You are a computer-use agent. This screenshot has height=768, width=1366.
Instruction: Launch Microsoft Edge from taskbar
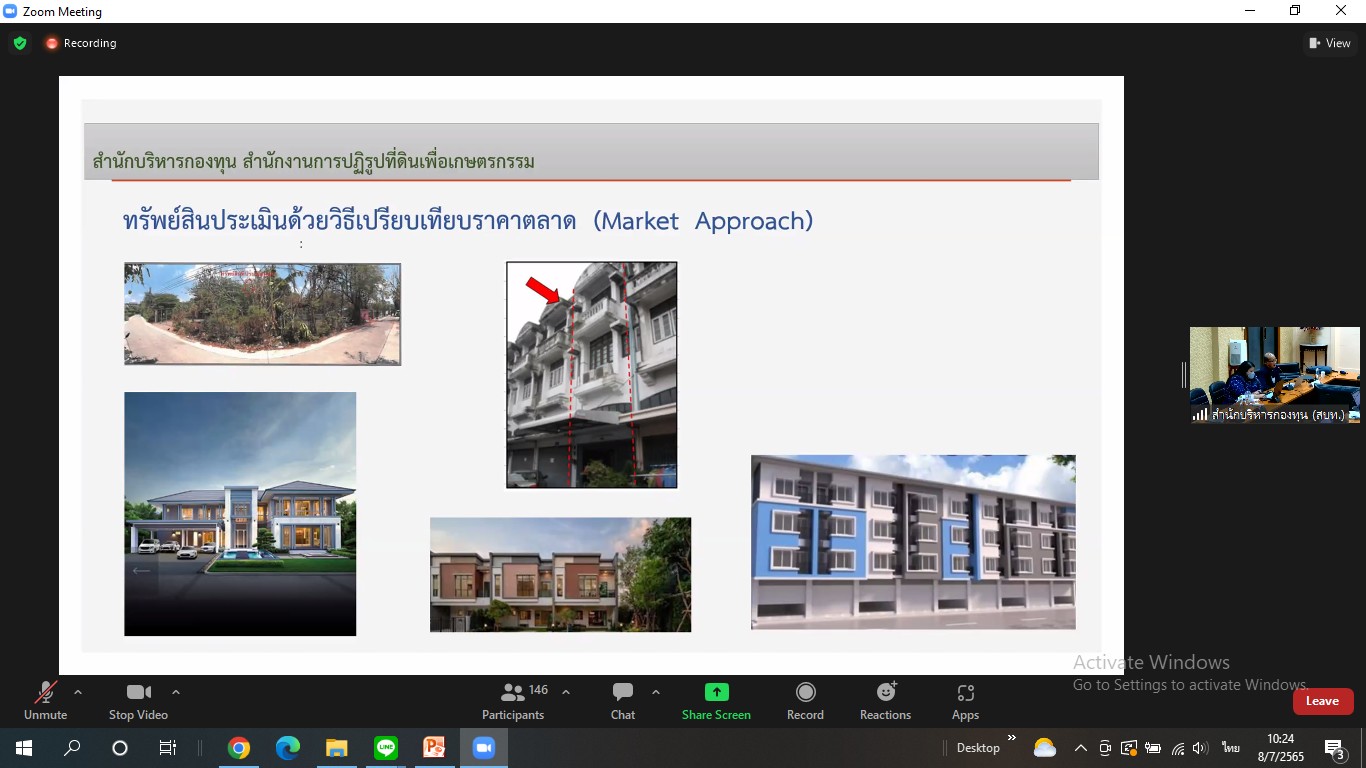[287, 748]
